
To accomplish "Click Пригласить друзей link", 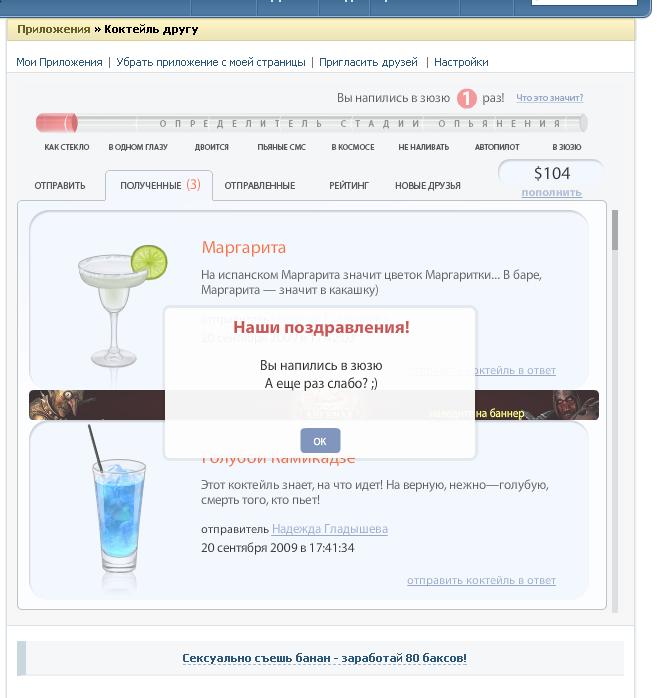I will coord(368,62).
